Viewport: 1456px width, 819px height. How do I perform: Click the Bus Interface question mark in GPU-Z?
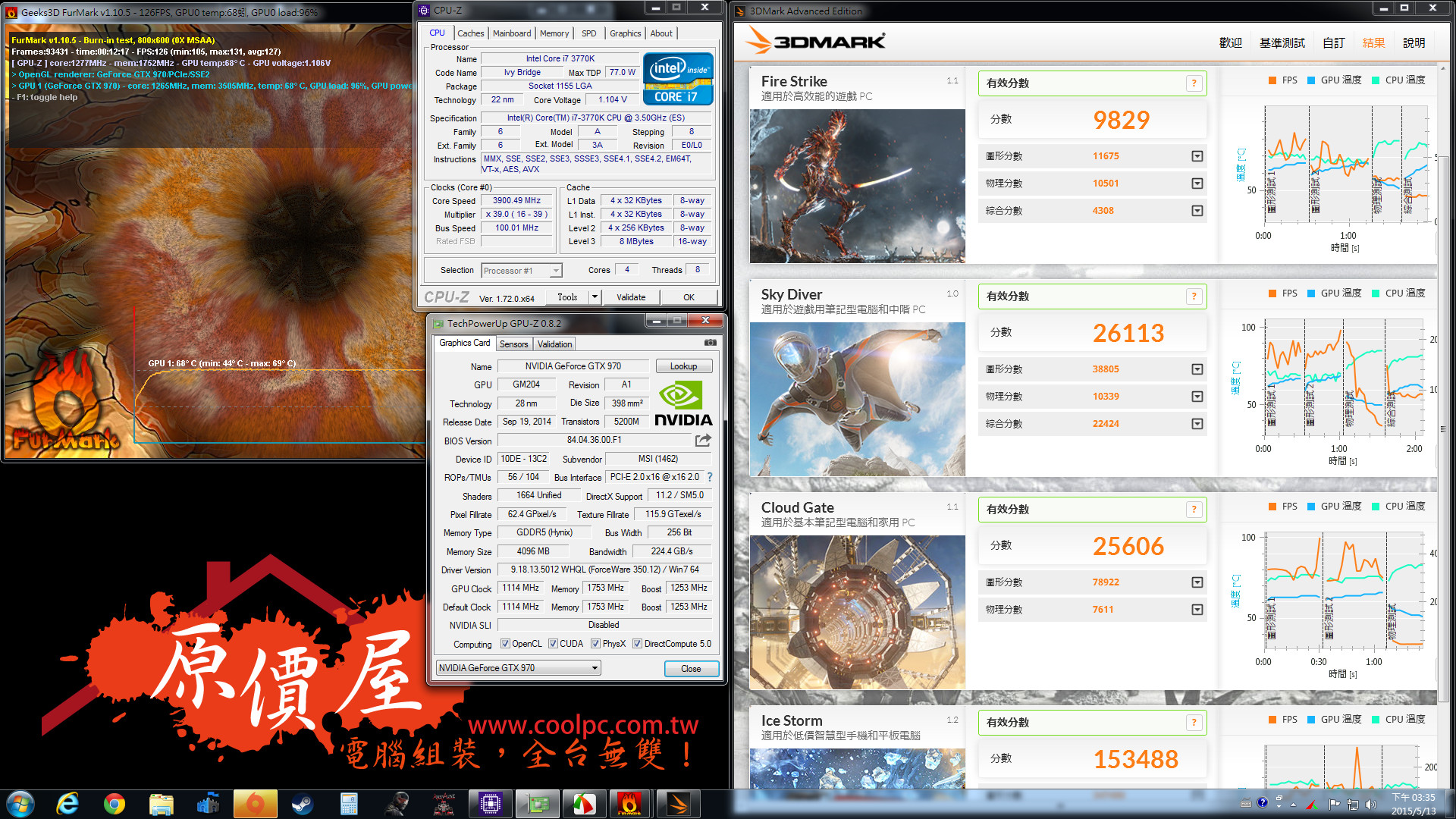(x=710, y=477)
